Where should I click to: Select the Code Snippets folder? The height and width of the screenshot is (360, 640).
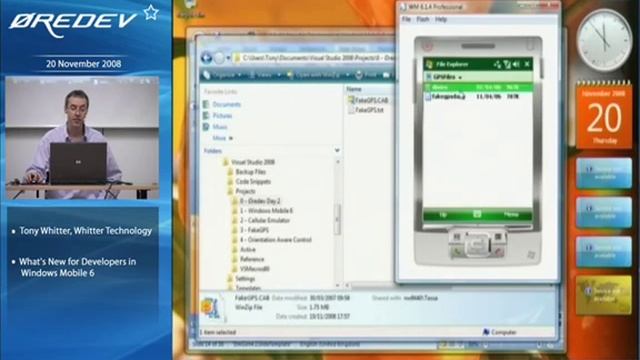[x=249, y=182]
